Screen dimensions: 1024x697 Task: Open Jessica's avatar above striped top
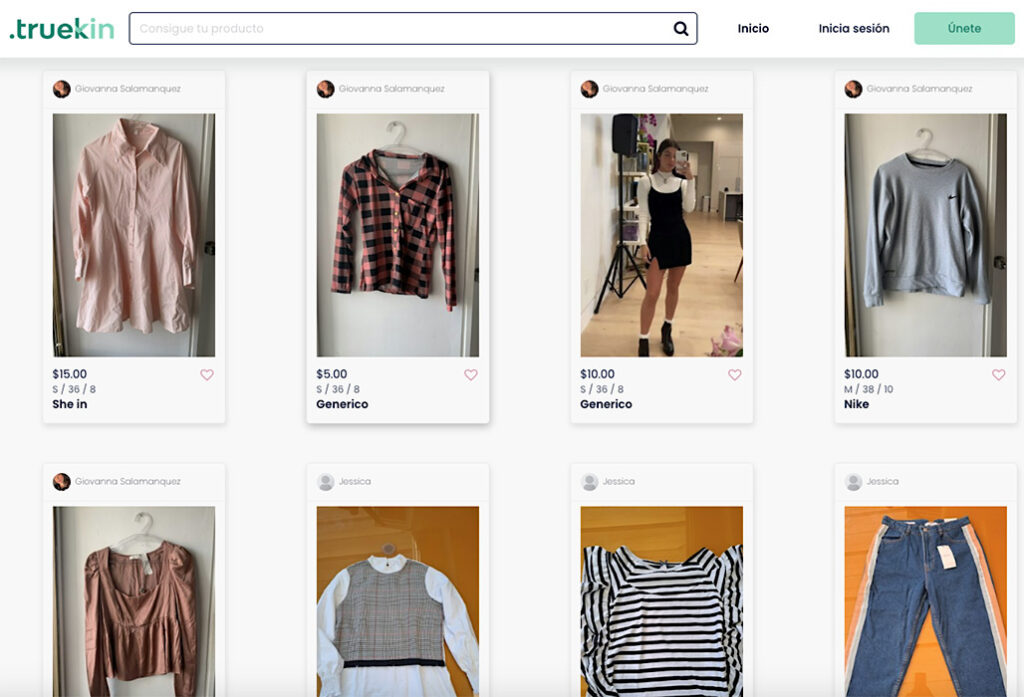[x=589, y=482]
